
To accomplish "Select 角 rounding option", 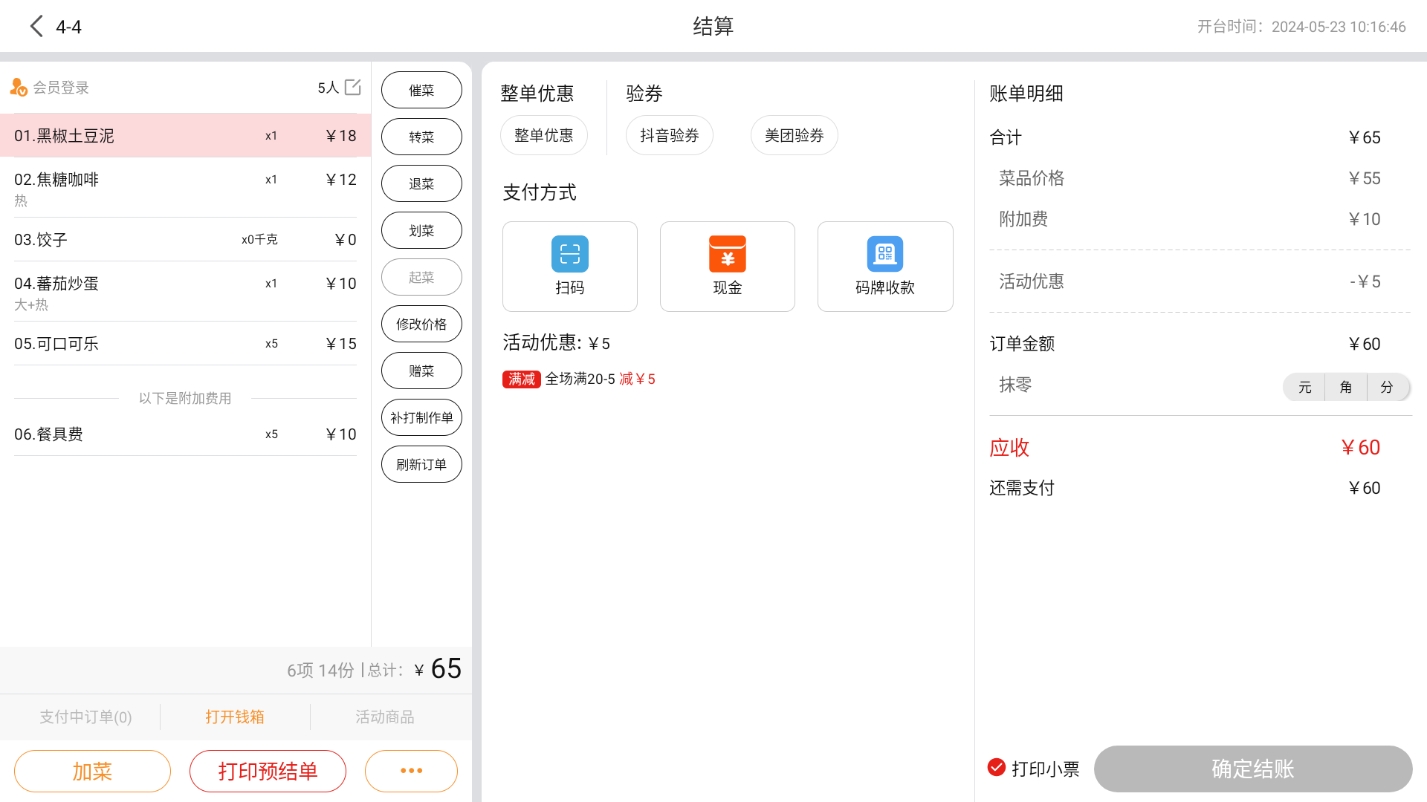I will [x=1345, y=387].
